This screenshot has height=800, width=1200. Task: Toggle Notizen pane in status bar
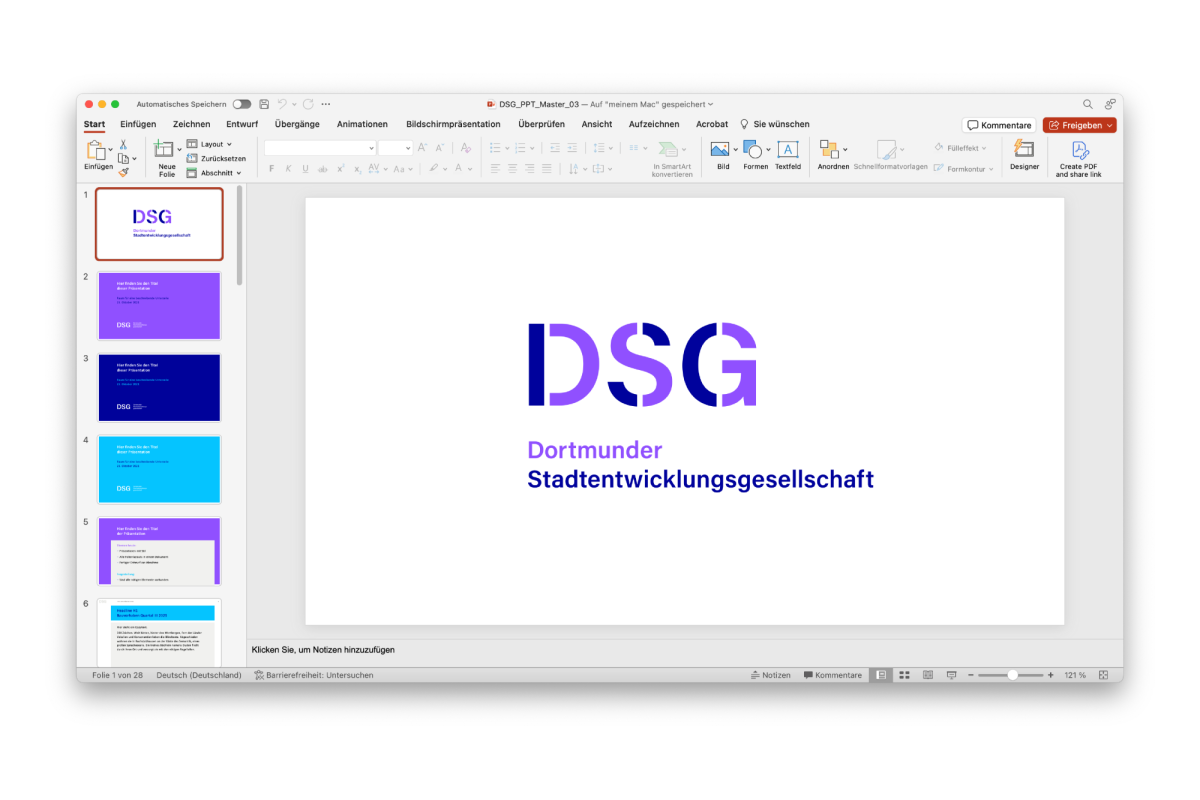770,675
